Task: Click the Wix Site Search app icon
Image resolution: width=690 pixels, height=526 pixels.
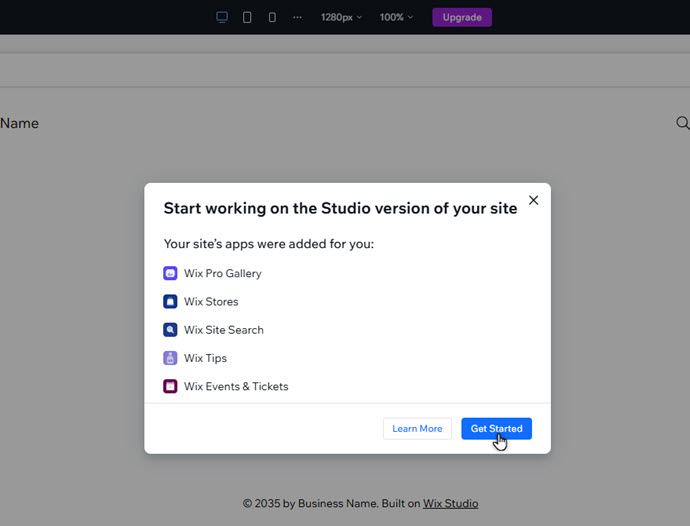Action: coord(170,330)
